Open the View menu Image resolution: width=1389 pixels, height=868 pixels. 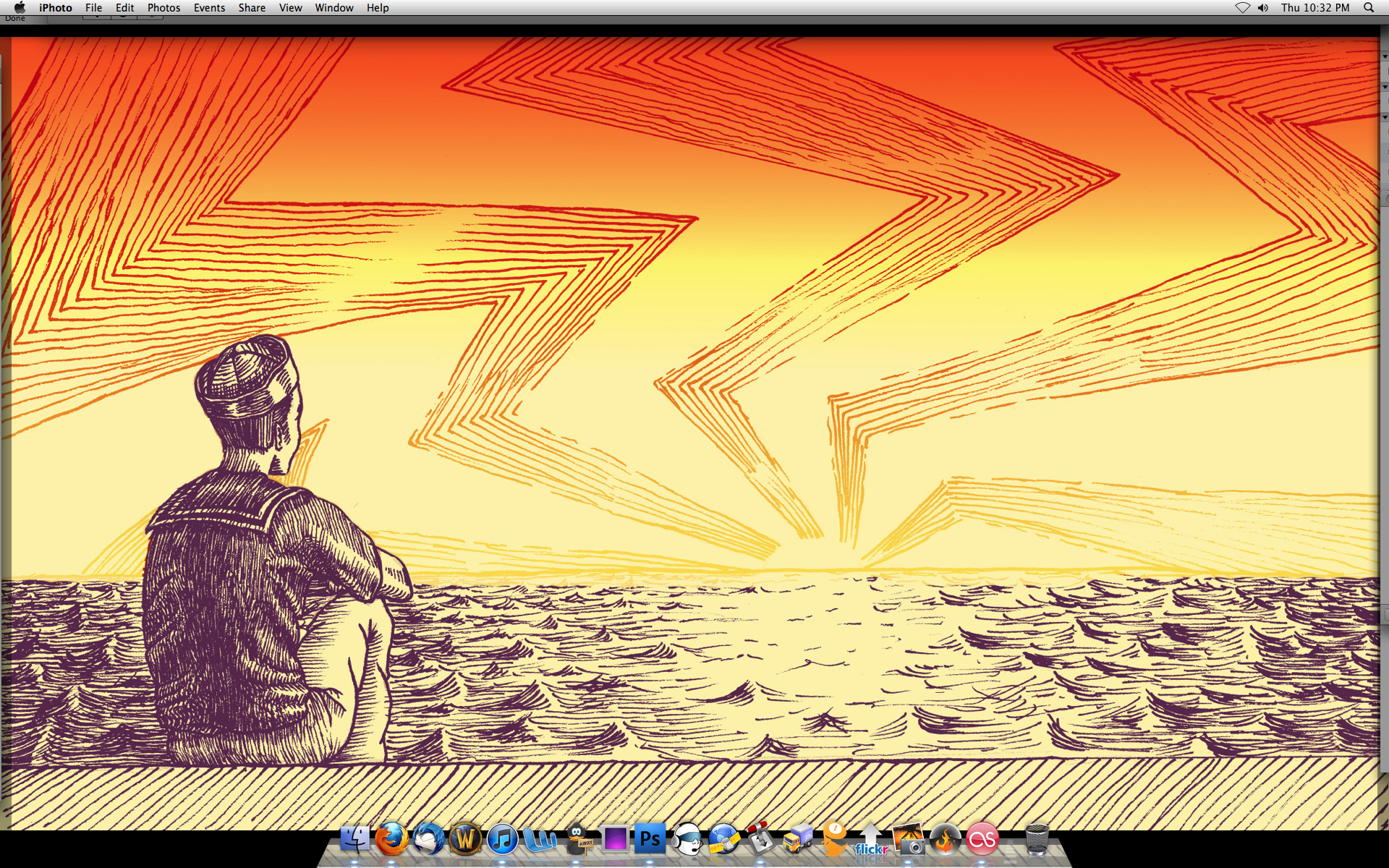291,8
